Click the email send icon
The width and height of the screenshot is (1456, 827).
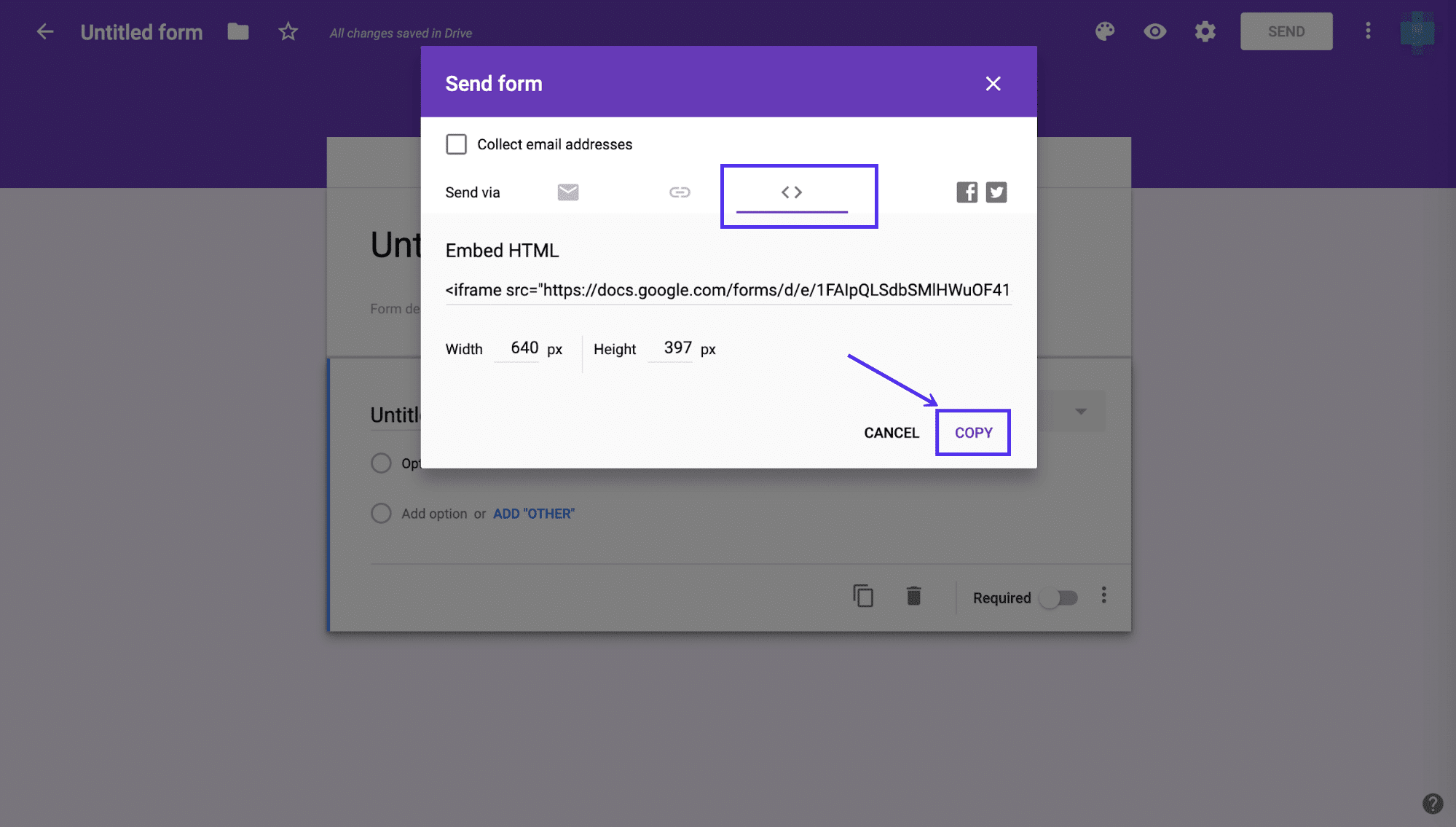[568, 191]
